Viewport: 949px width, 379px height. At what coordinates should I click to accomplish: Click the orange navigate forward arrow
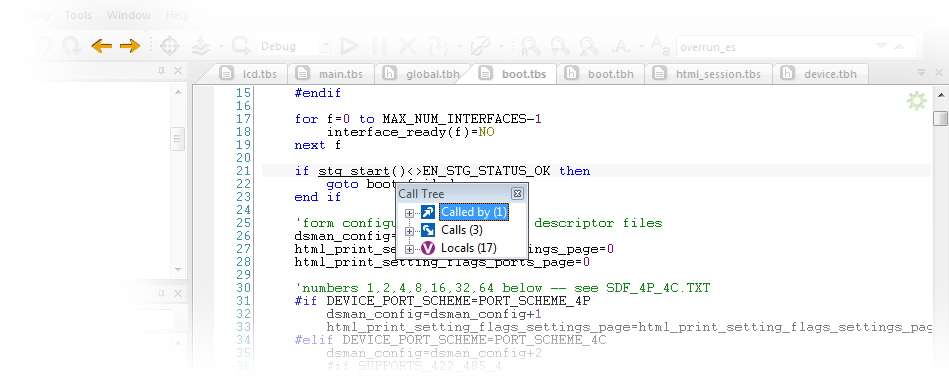tap(130, 46)
